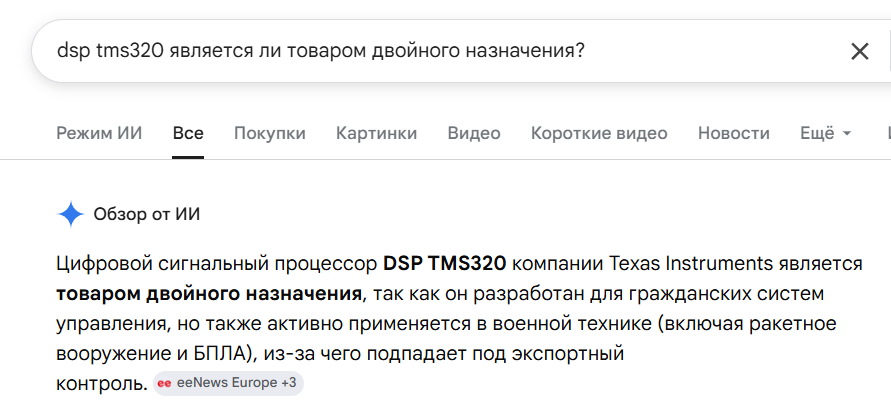Click the small arrow next to Ещё
Screen dimensions: 891x414
point(847,133)
